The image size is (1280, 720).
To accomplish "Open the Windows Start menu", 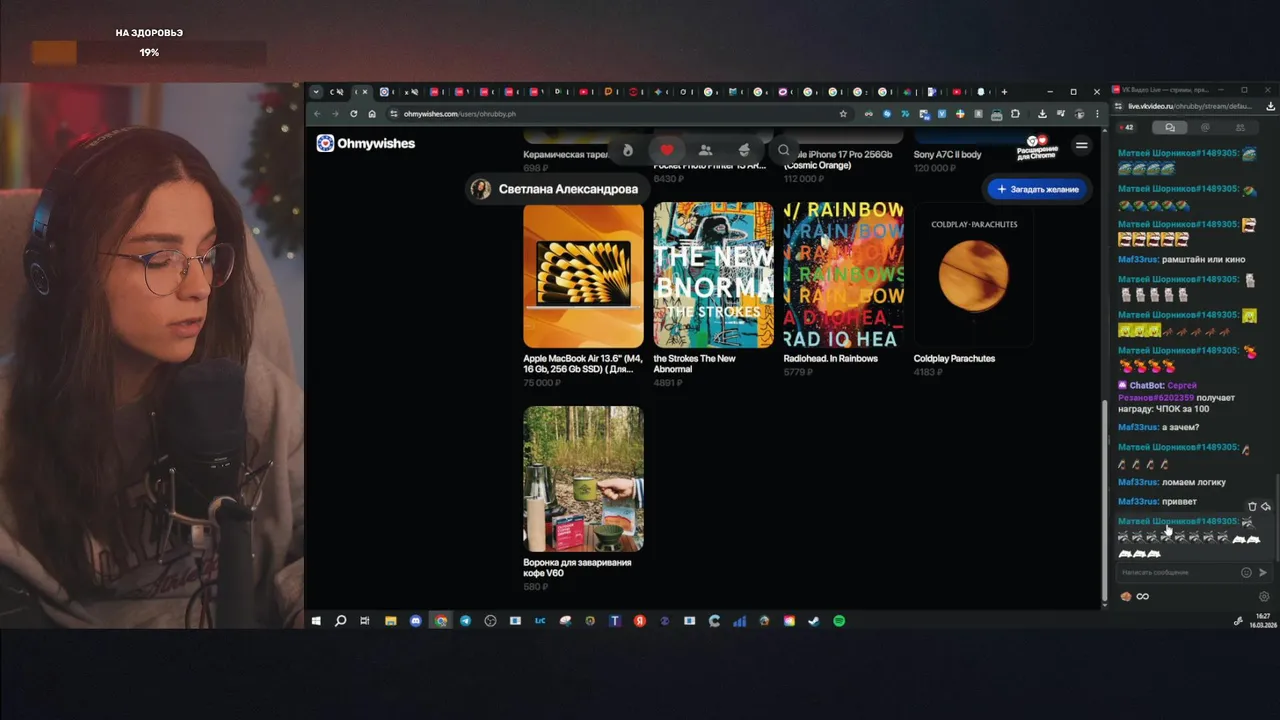I will point(316,621).
